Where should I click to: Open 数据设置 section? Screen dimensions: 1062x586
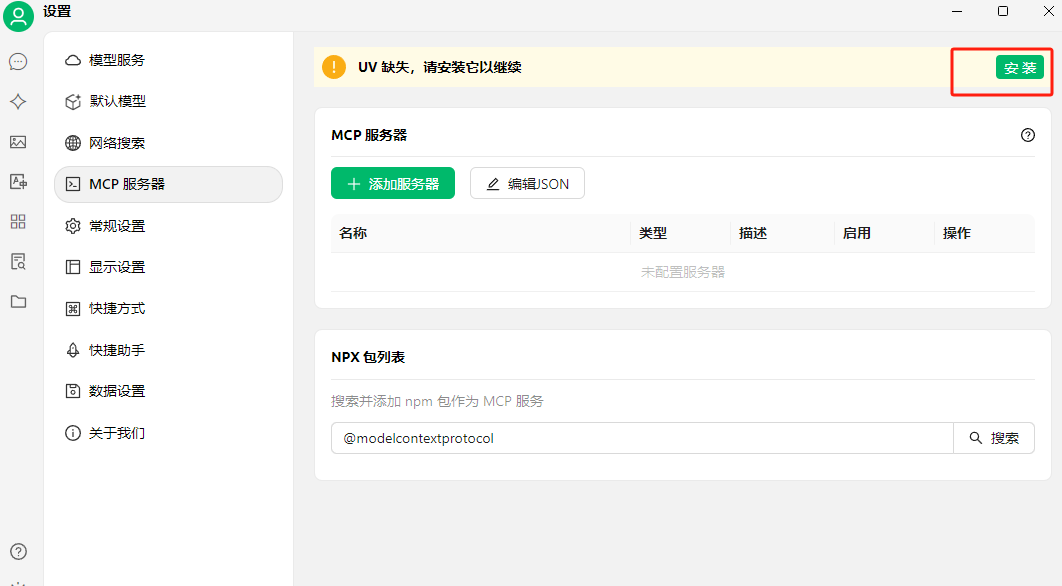tap(117, 391)
